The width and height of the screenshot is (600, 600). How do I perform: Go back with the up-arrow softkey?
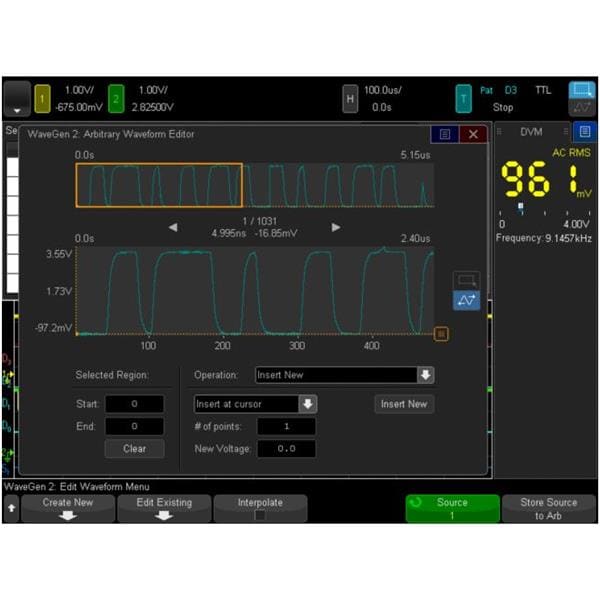(x=11, y=509)
